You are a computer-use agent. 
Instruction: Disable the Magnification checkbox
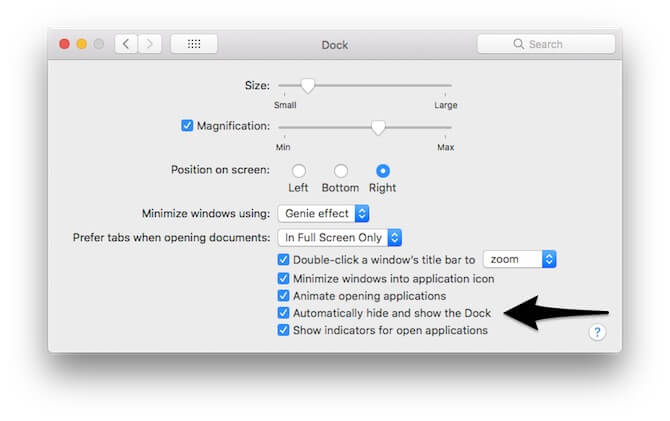187,126
